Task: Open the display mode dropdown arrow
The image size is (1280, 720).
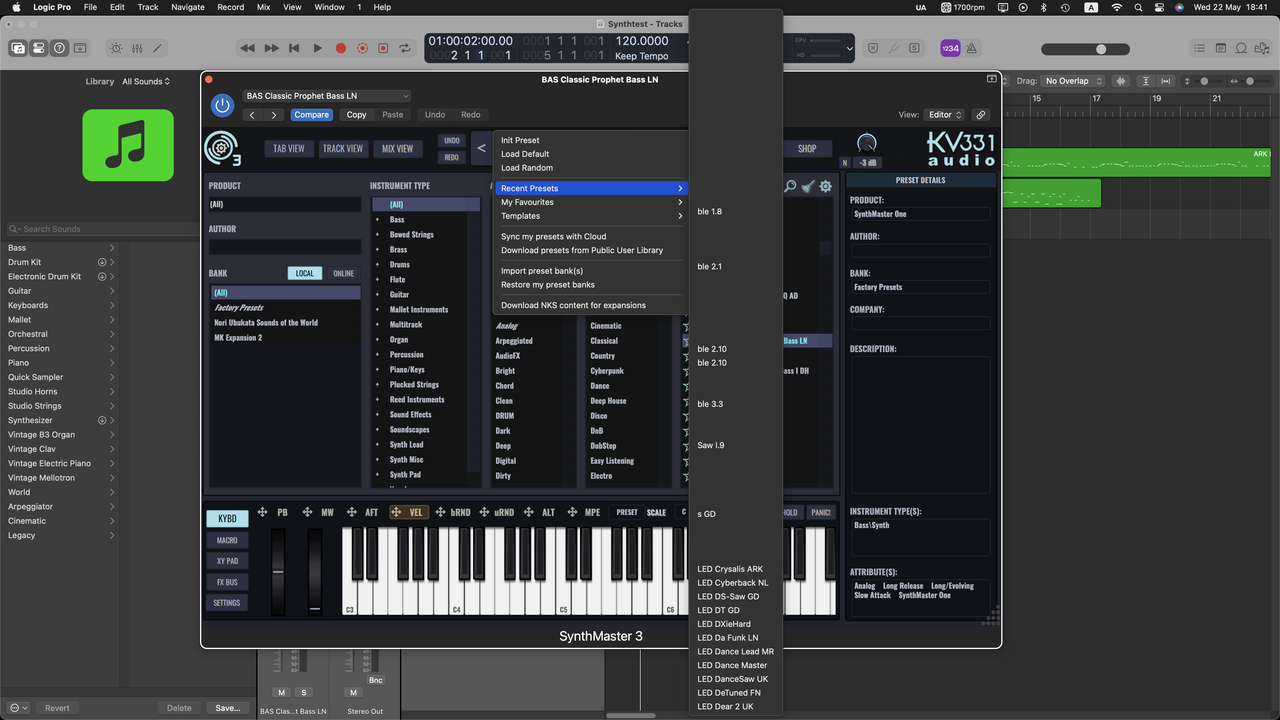Action: 849,48
